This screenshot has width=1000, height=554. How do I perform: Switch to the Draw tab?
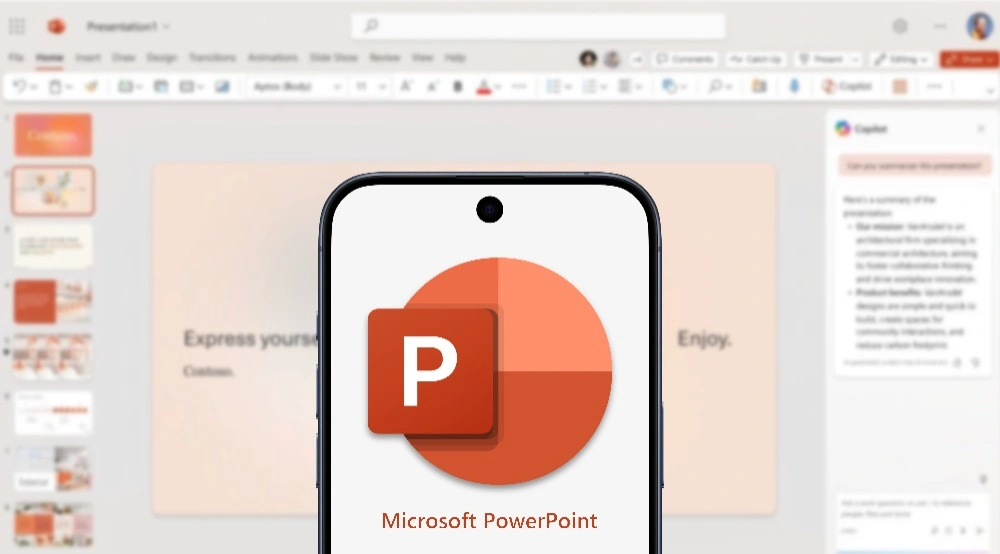click(x=123, y=57)
